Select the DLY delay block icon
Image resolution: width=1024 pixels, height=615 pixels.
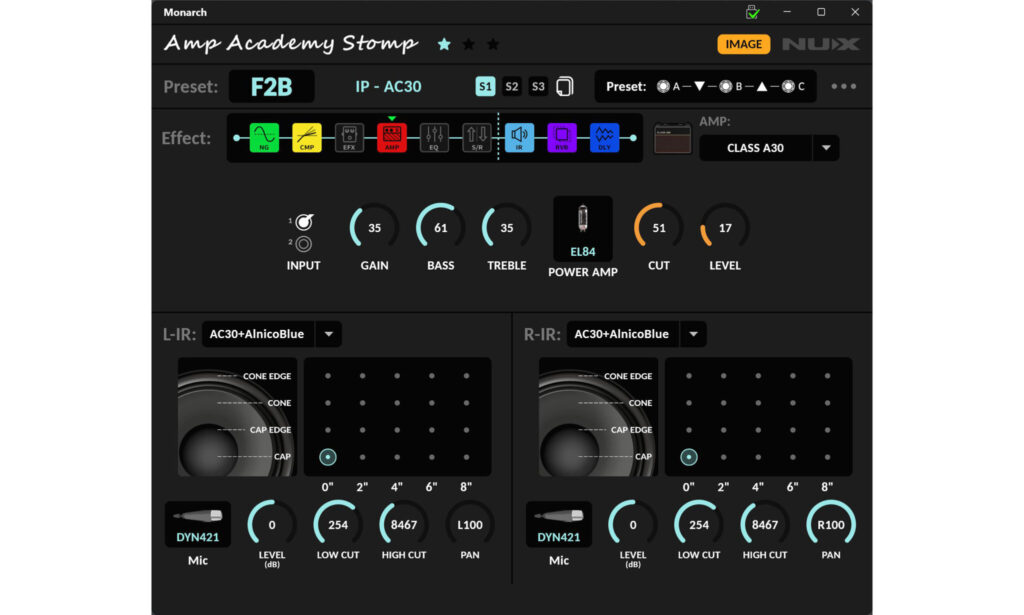[x=603, y=137]
